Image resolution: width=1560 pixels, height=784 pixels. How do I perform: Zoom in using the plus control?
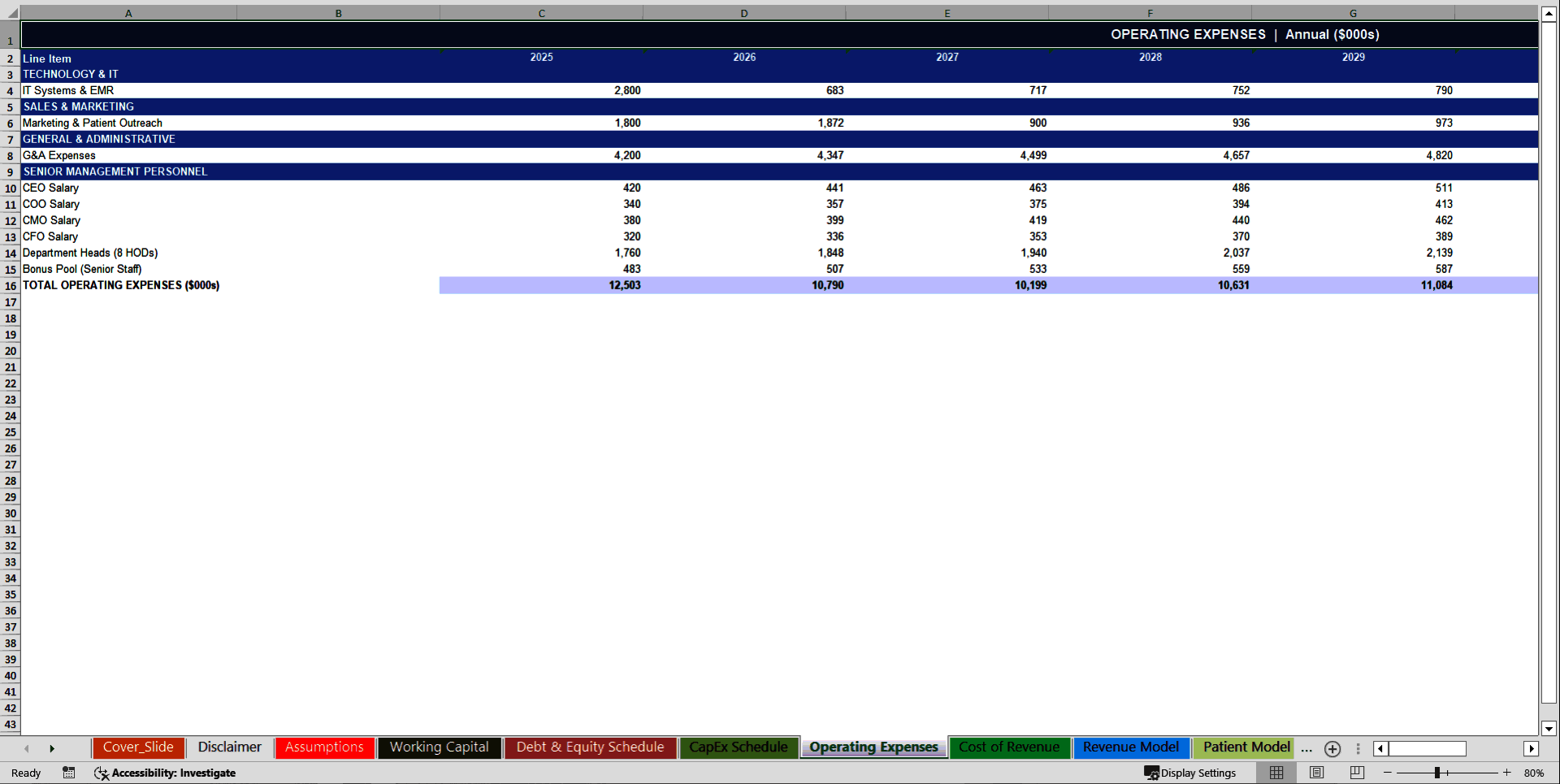tap(1506, 773)
